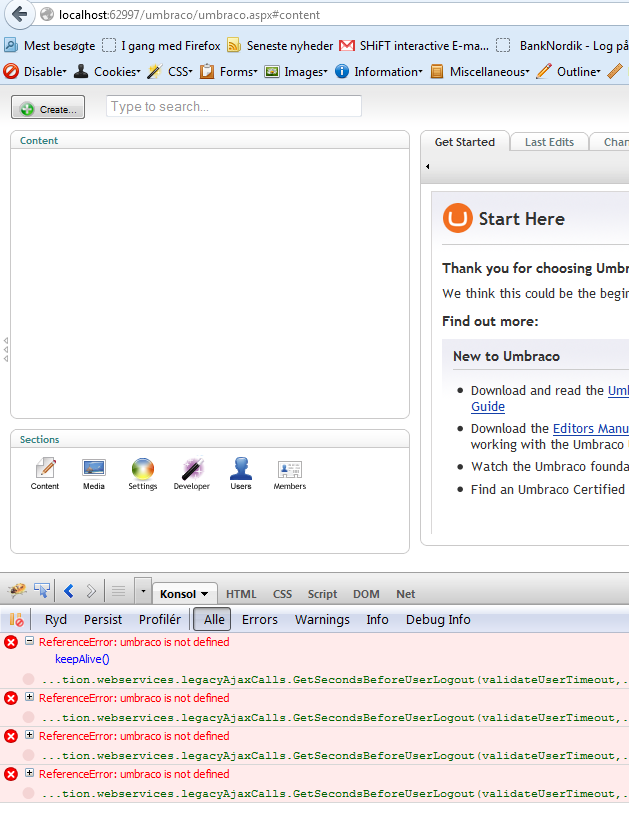The width and height of the screenshot is (629, 816).
Task: Open BankNordik bookmark
Action: [562, 46]
